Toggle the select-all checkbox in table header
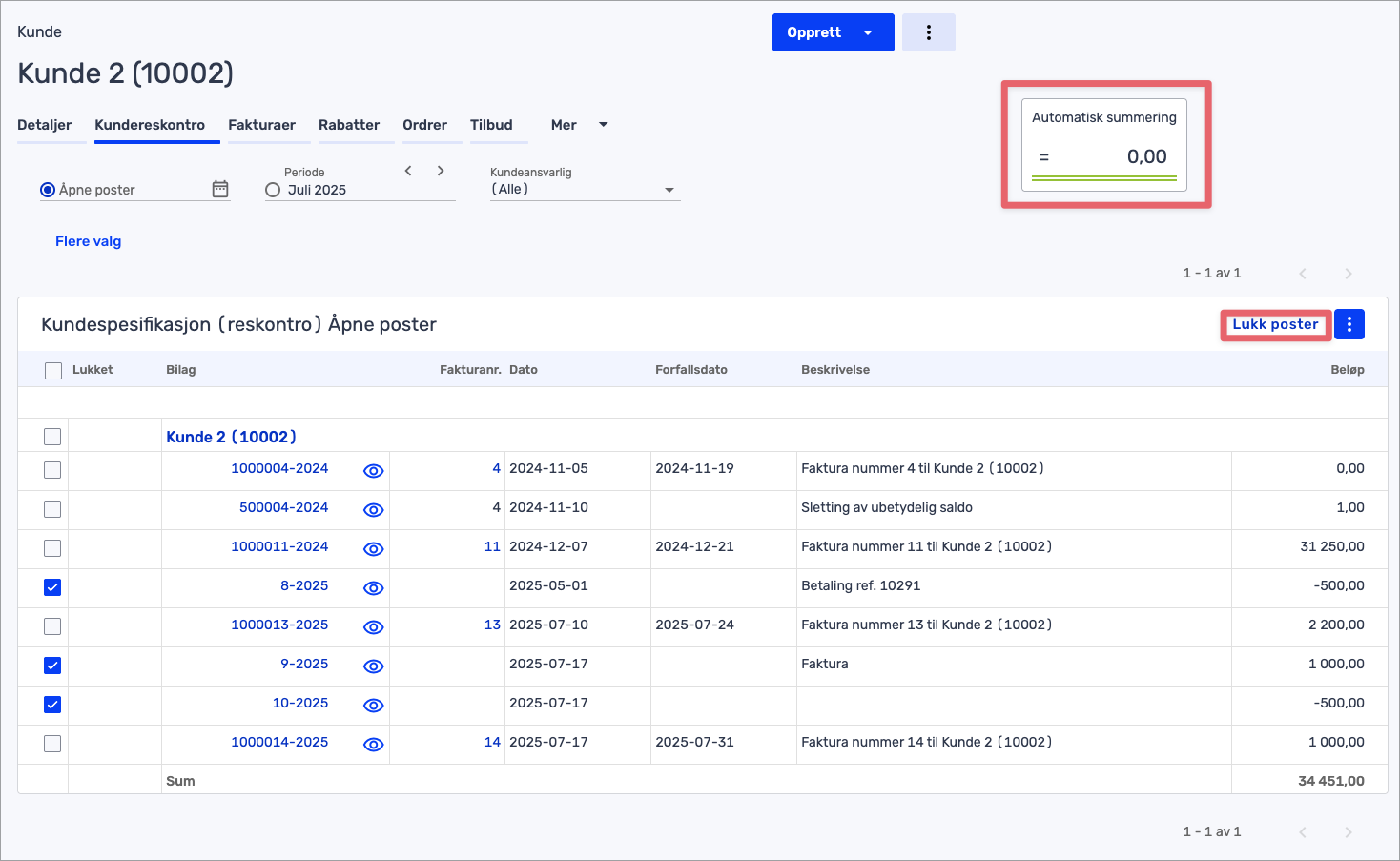The width and height of the screenshot is (1400, 861). pos(53,371)
